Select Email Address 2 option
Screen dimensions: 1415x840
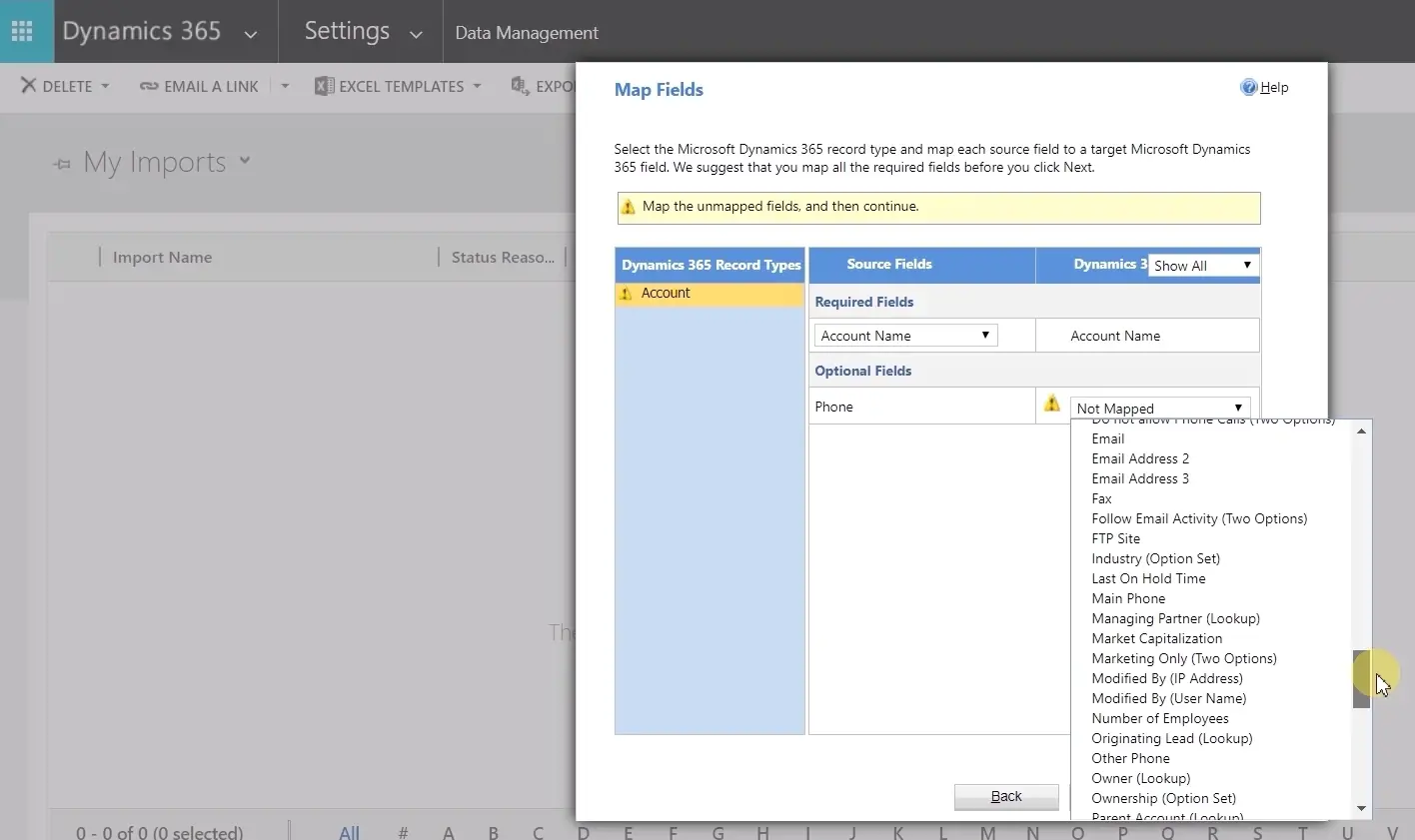1140,458
